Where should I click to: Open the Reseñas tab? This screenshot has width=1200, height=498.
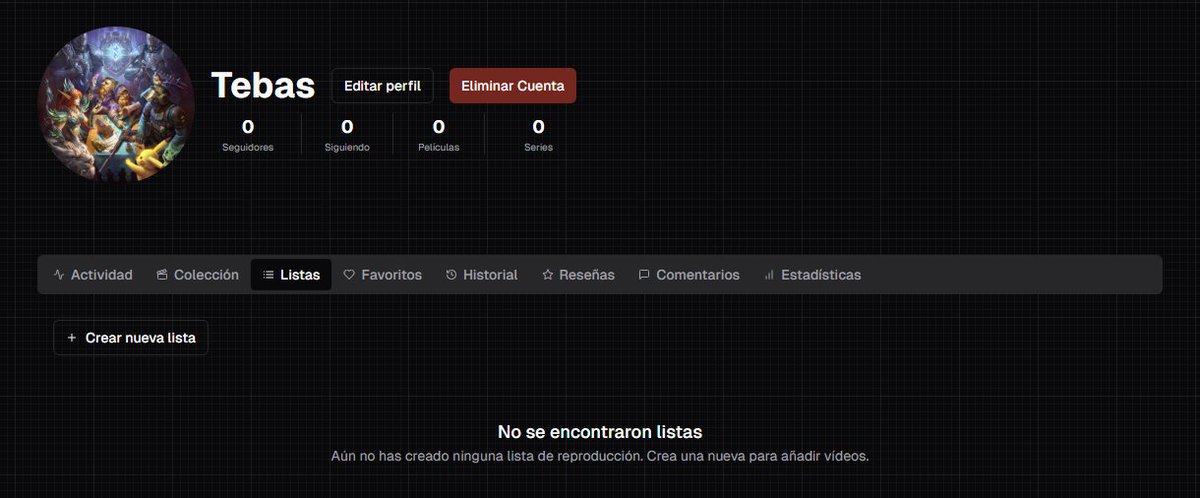tap(579, 275)
